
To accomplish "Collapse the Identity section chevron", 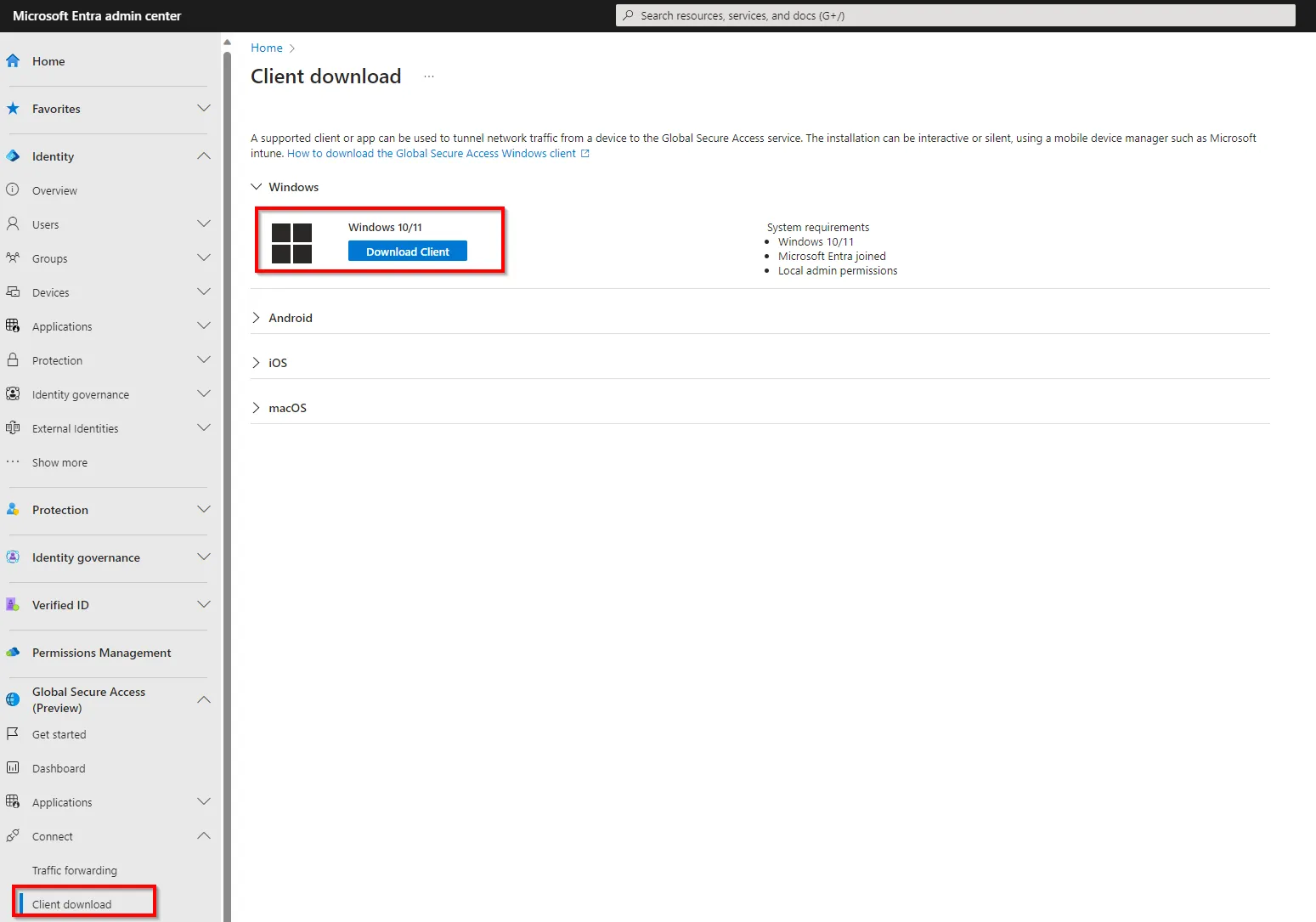I will (204, 156).
